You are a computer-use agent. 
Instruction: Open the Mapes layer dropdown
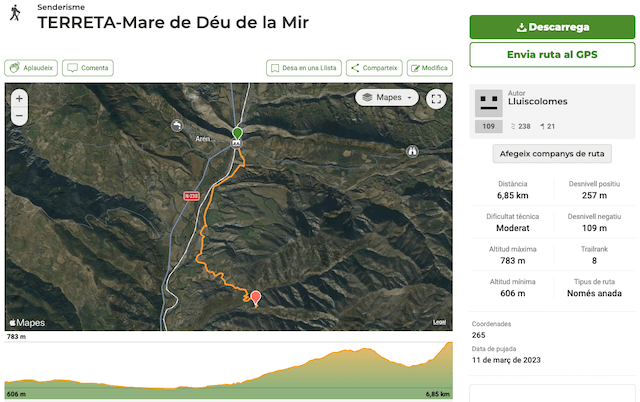click(x=388, y=98)
